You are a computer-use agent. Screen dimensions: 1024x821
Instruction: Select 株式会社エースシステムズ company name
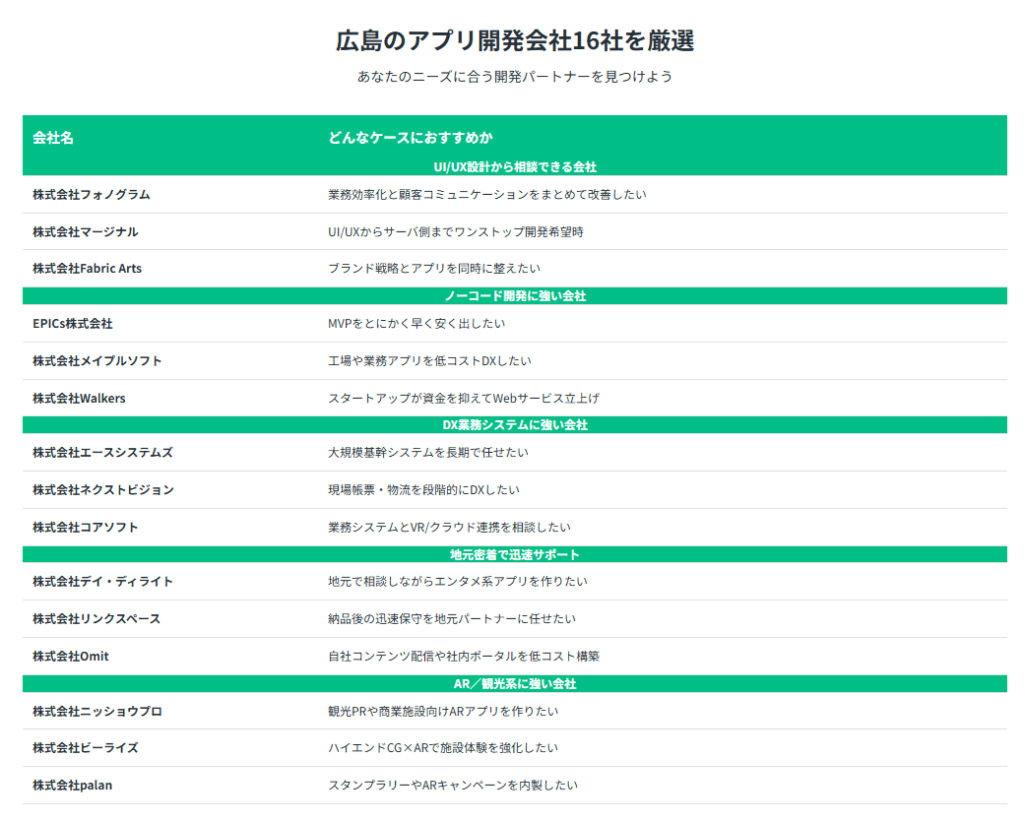pos(103,453)
